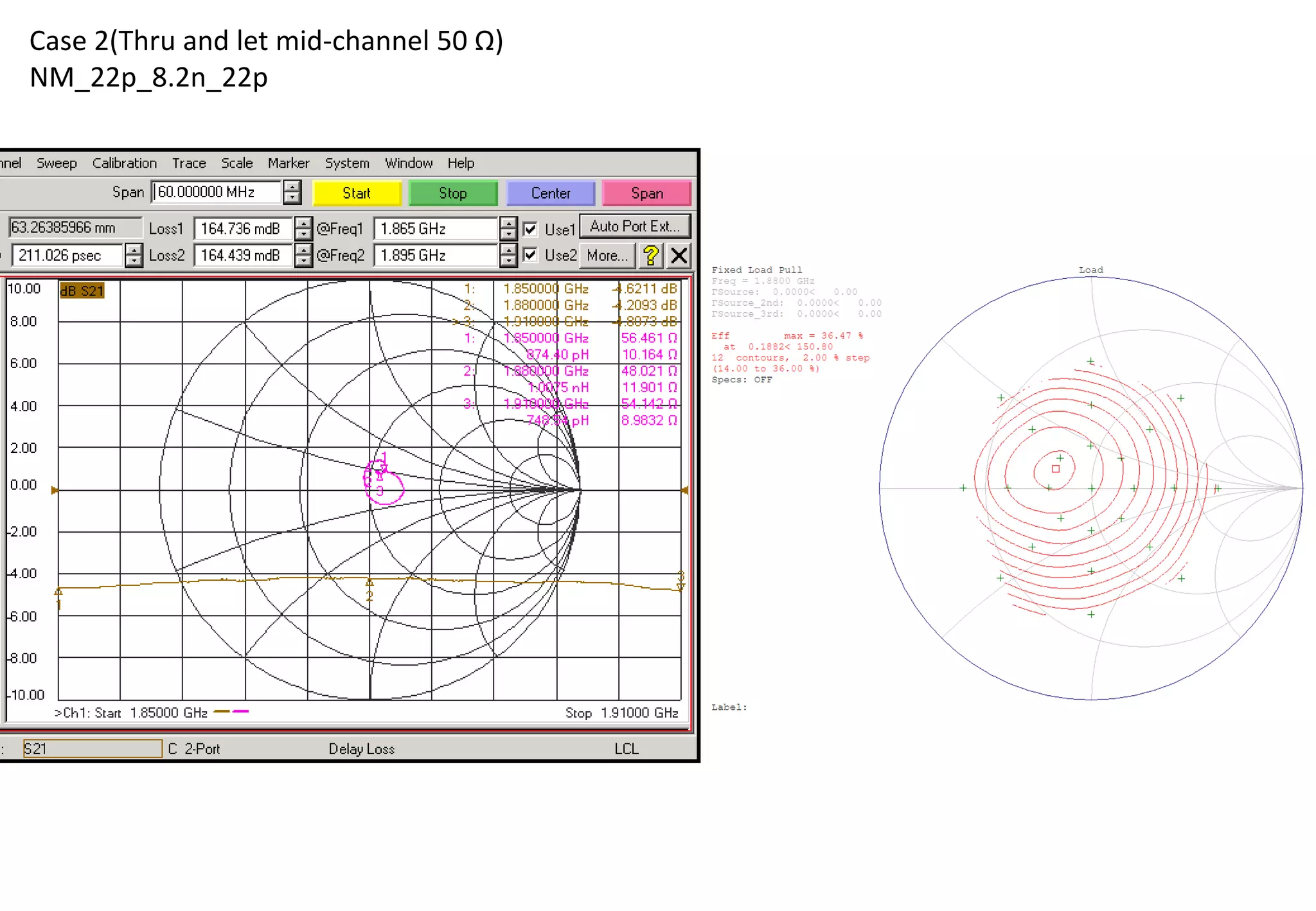1316x911 pixels.
Task: Adjust the @Freq1 stepper arrows
Action: 508,229
